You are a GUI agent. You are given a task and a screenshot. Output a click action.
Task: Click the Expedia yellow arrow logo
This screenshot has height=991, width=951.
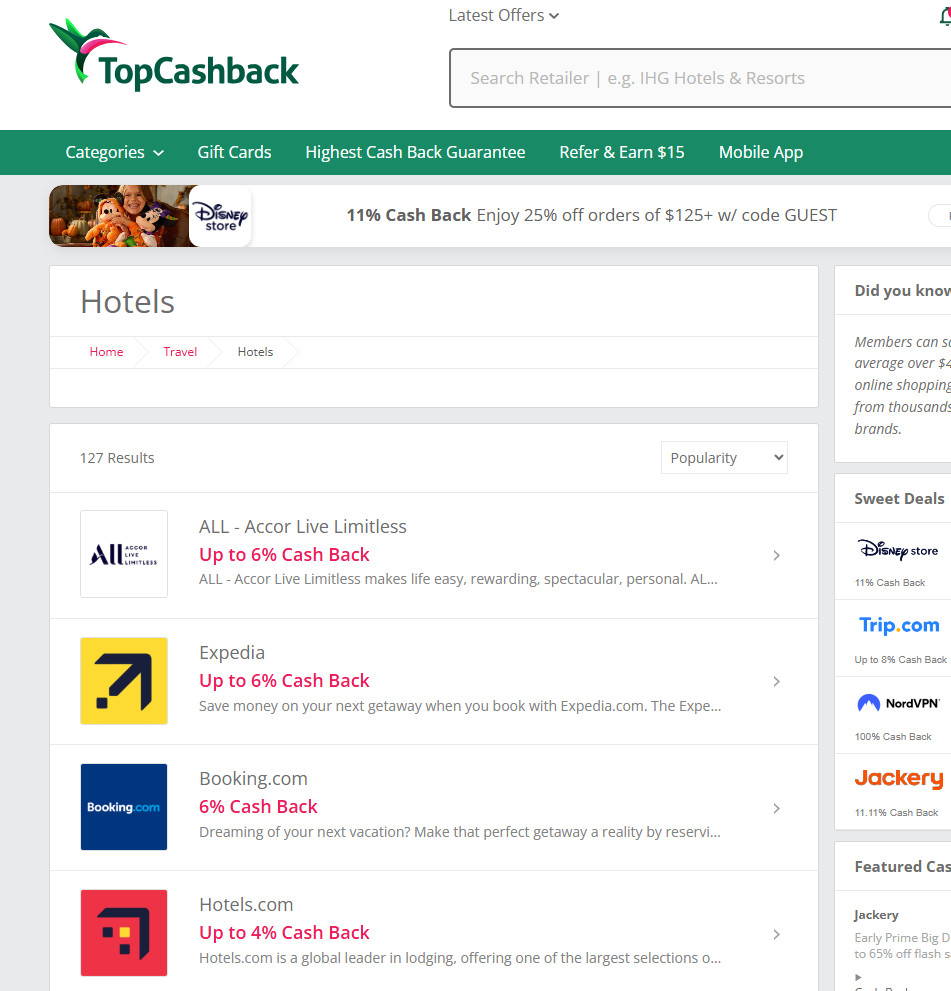[124, 681]
